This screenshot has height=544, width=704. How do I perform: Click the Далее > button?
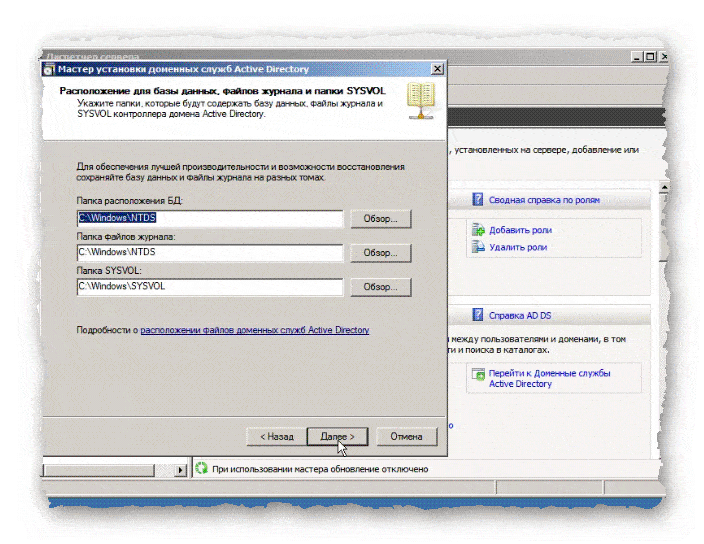[338, 436]
